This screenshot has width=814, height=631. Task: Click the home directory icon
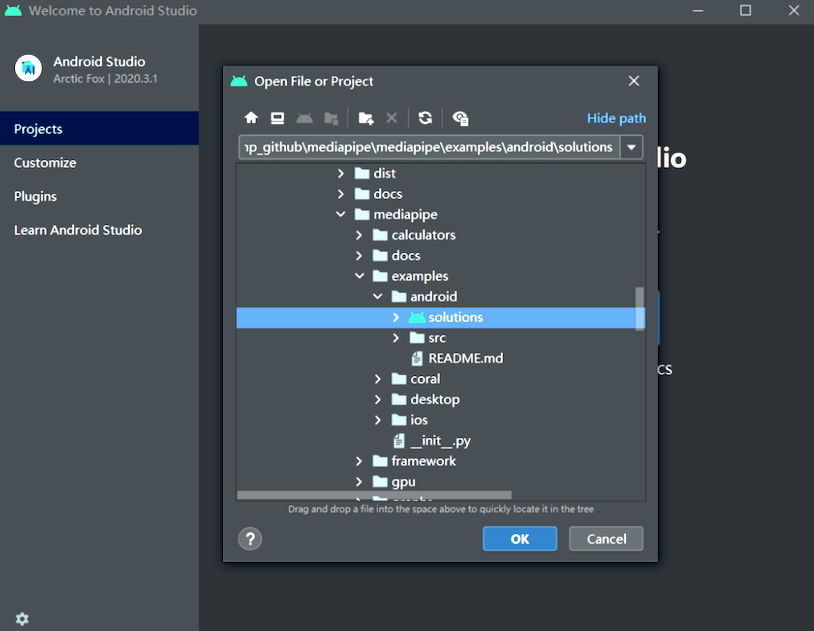(251, 118)
